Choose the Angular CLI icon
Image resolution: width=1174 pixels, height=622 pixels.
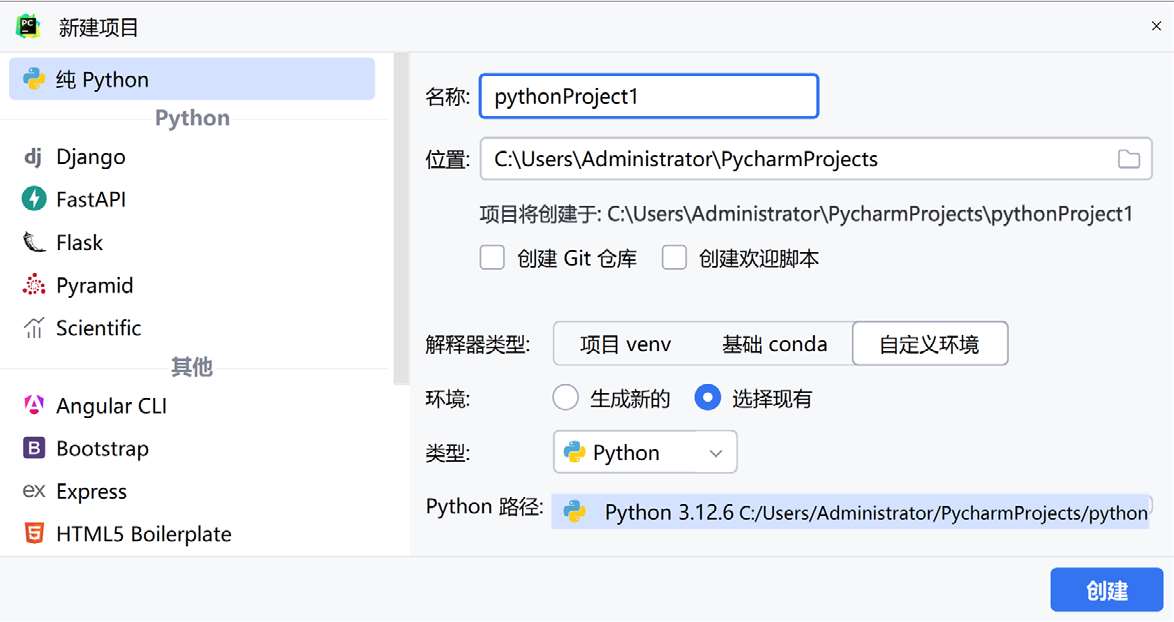tap(34, 406)
